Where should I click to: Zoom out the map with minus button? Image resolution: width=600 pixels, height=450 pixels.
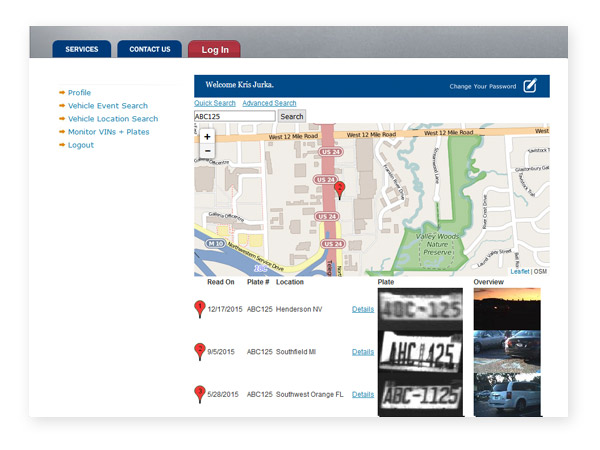[207, 151]
